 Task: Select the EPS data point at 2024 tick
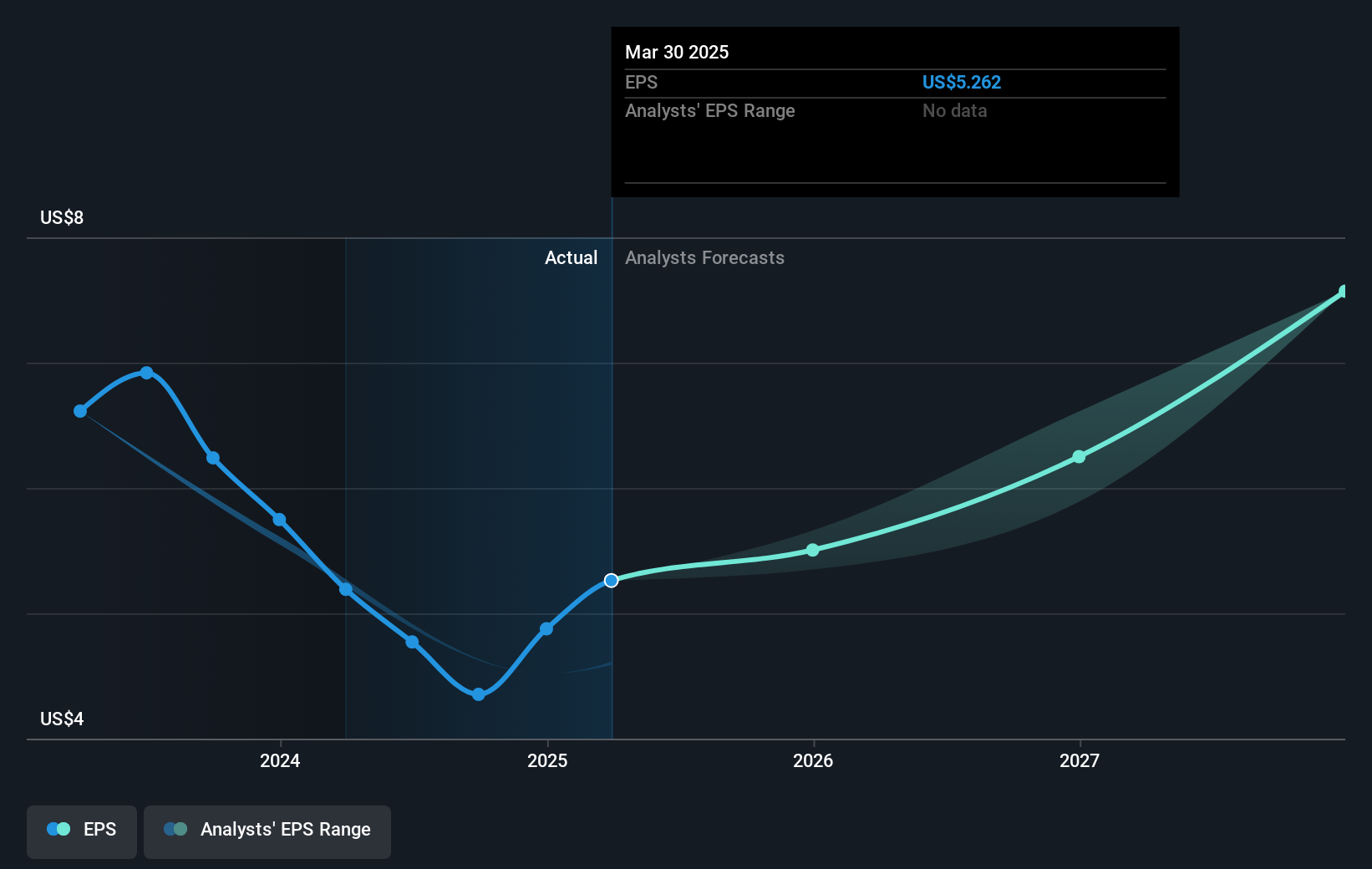point(279,520)
